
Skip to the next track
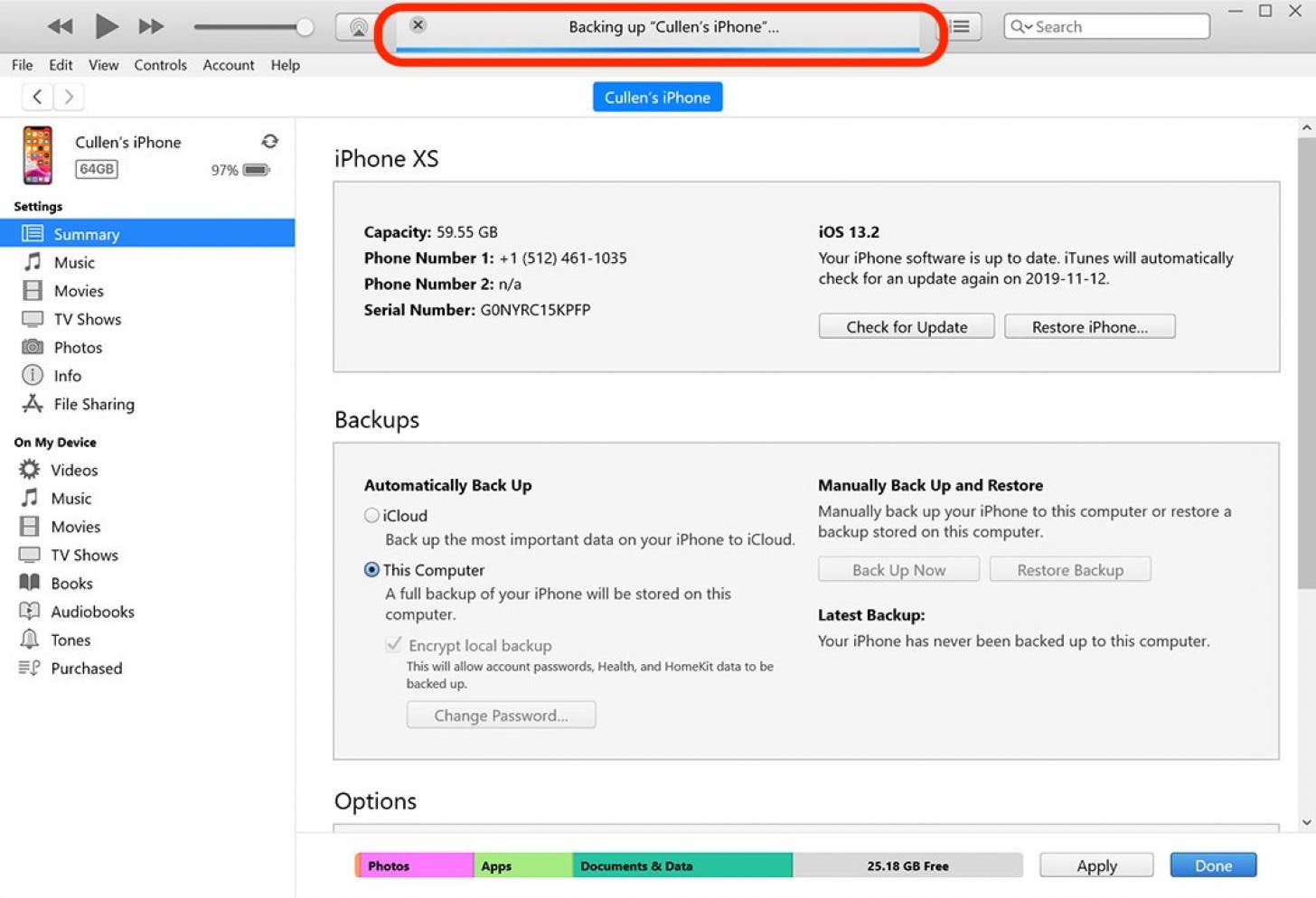151,26
